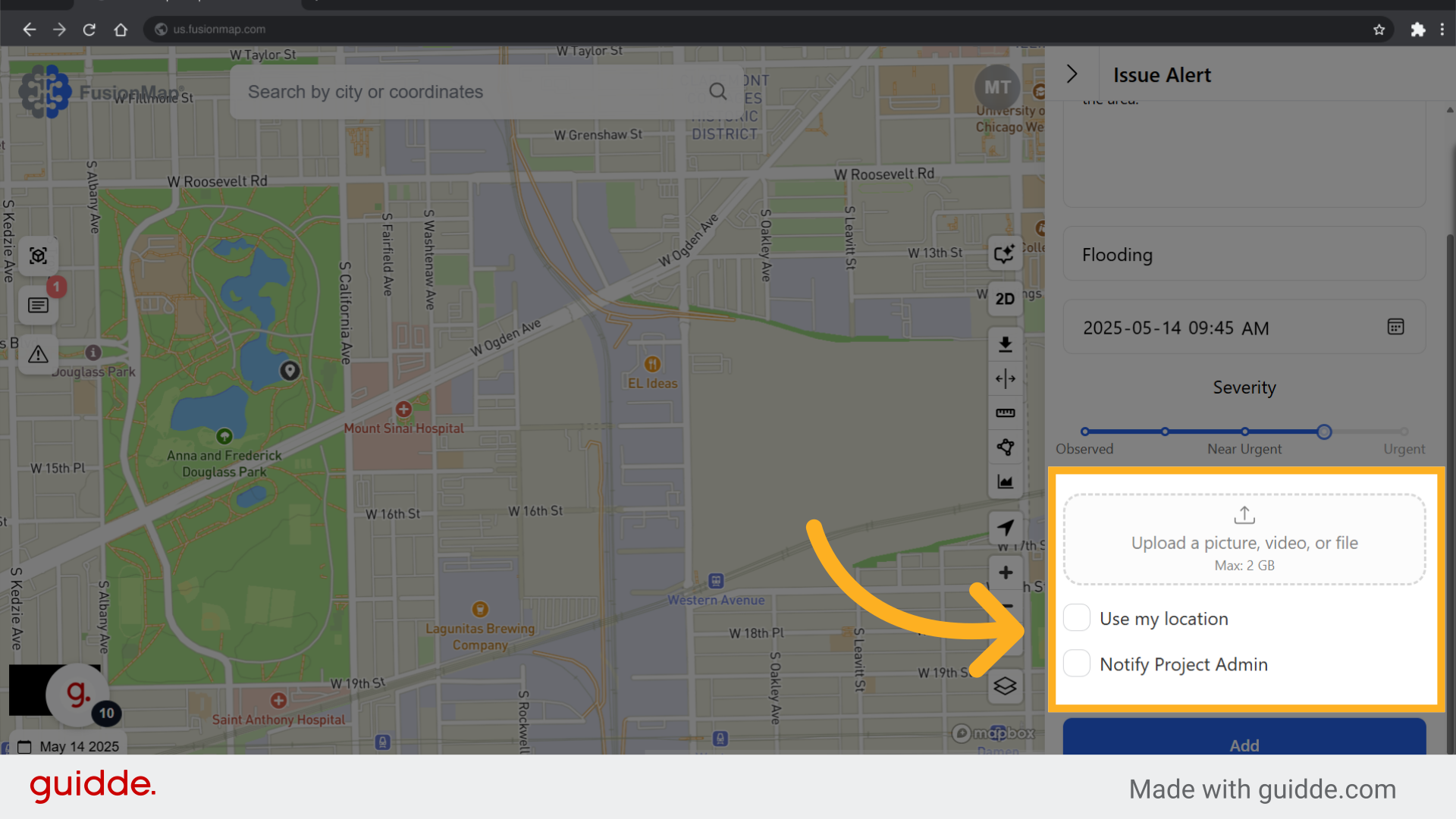Click the date time field 2025-05-14
The width and height of the screenshot is (1456, 819).
click(x=1244, y=328)
